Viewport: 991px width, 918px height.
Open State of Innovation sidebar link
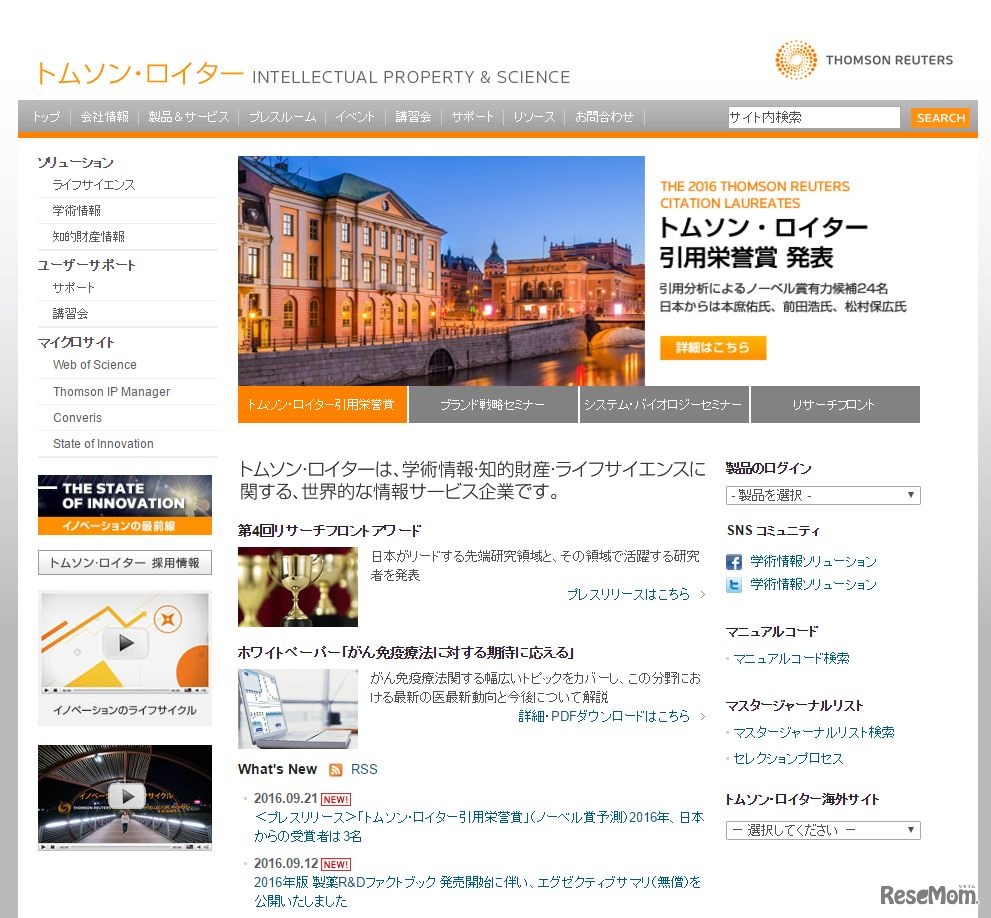103,444
